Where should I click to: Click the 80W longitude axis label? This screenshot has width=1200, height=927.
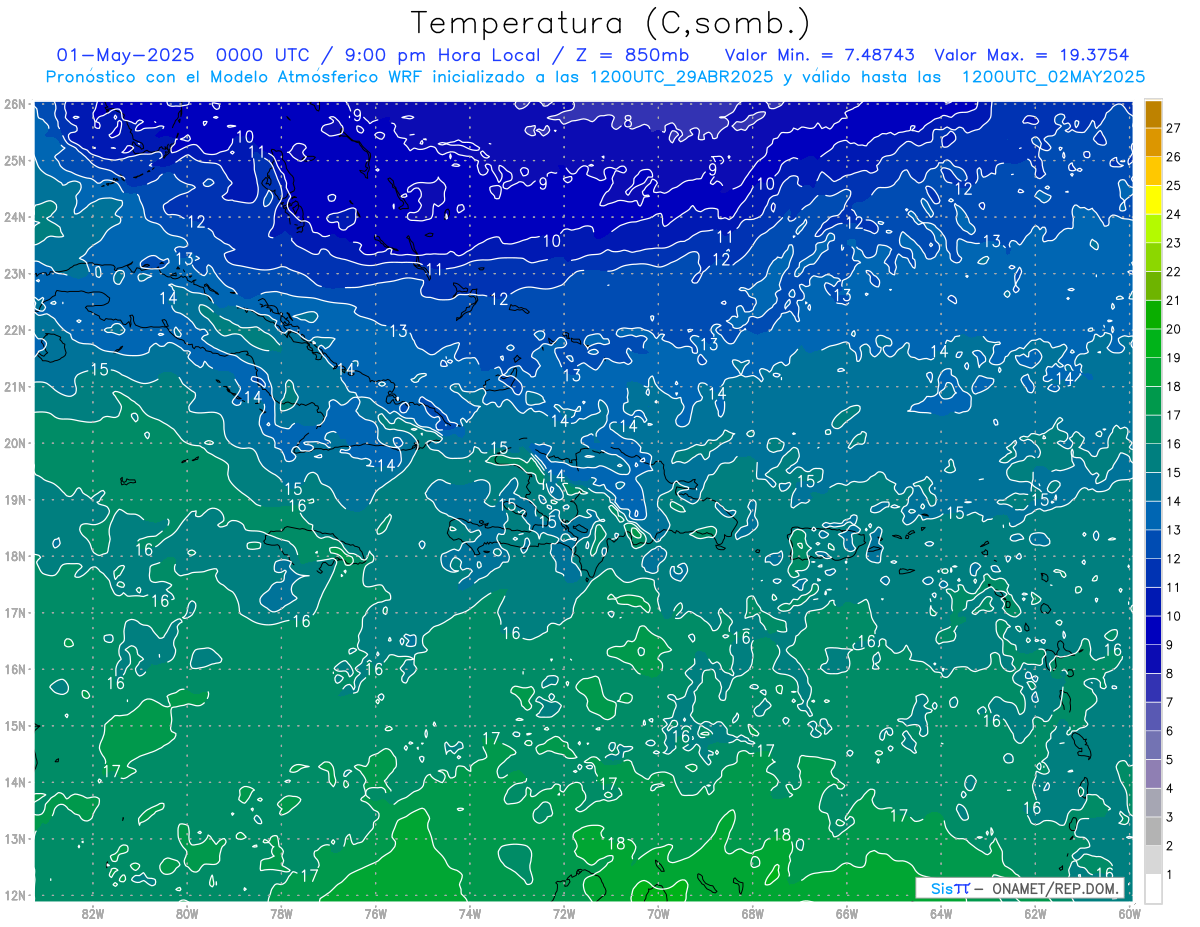[x=187, y=913]
